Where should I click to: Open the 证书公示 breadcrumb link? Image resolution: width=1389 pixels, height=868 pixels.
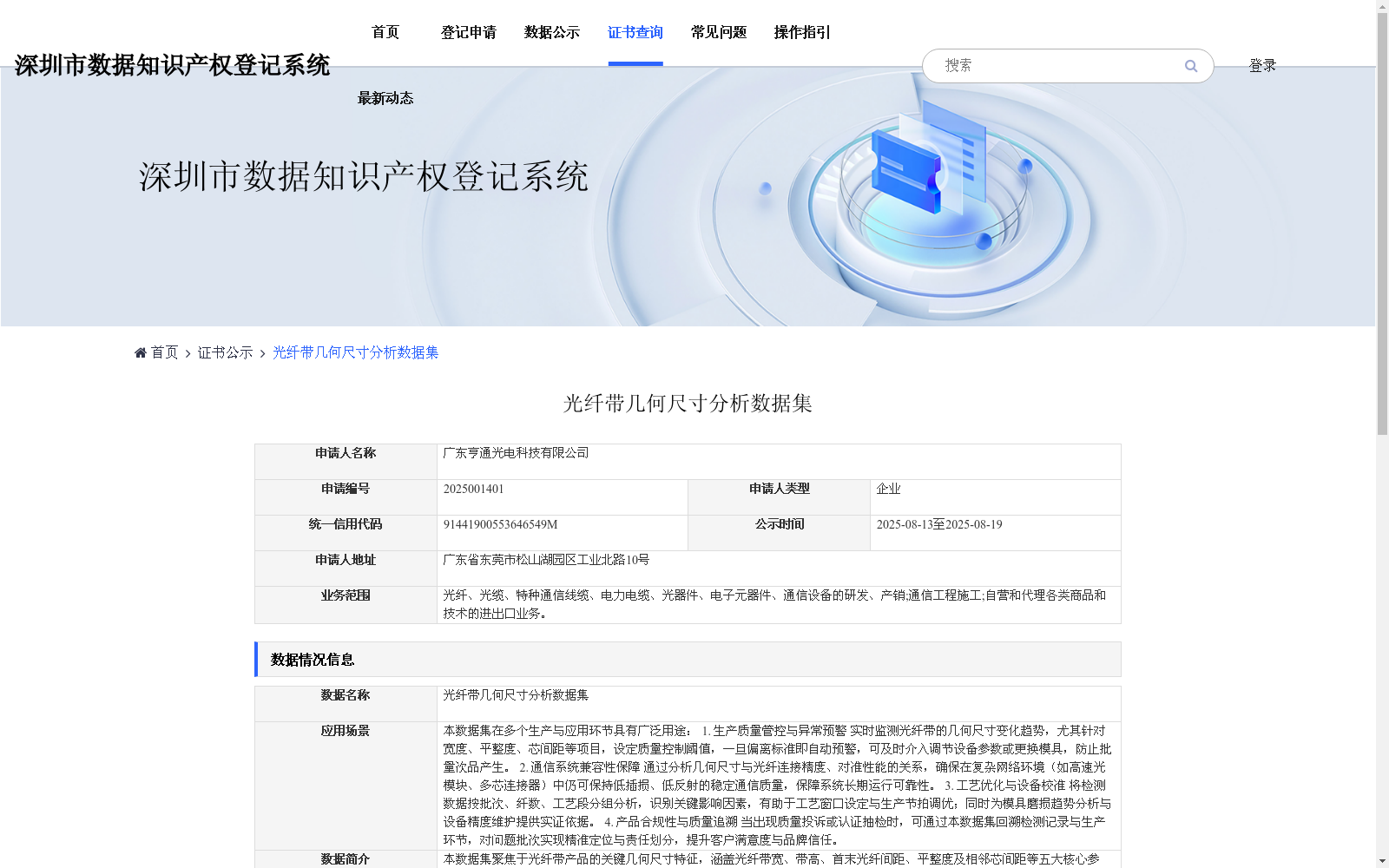click(x=226, y=352)
